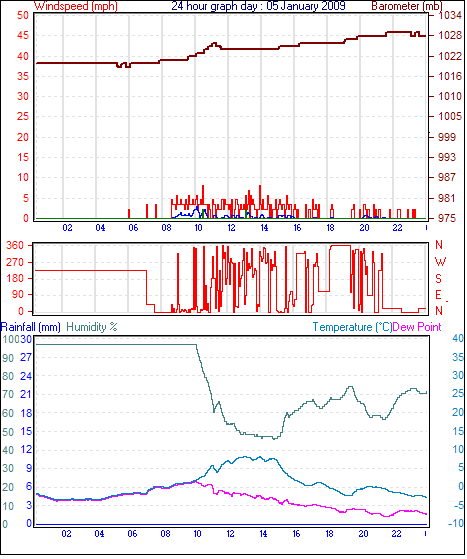The image size is (467, 559).
Task: Click the 1034 barometer axis value
Action: [450, 15]
